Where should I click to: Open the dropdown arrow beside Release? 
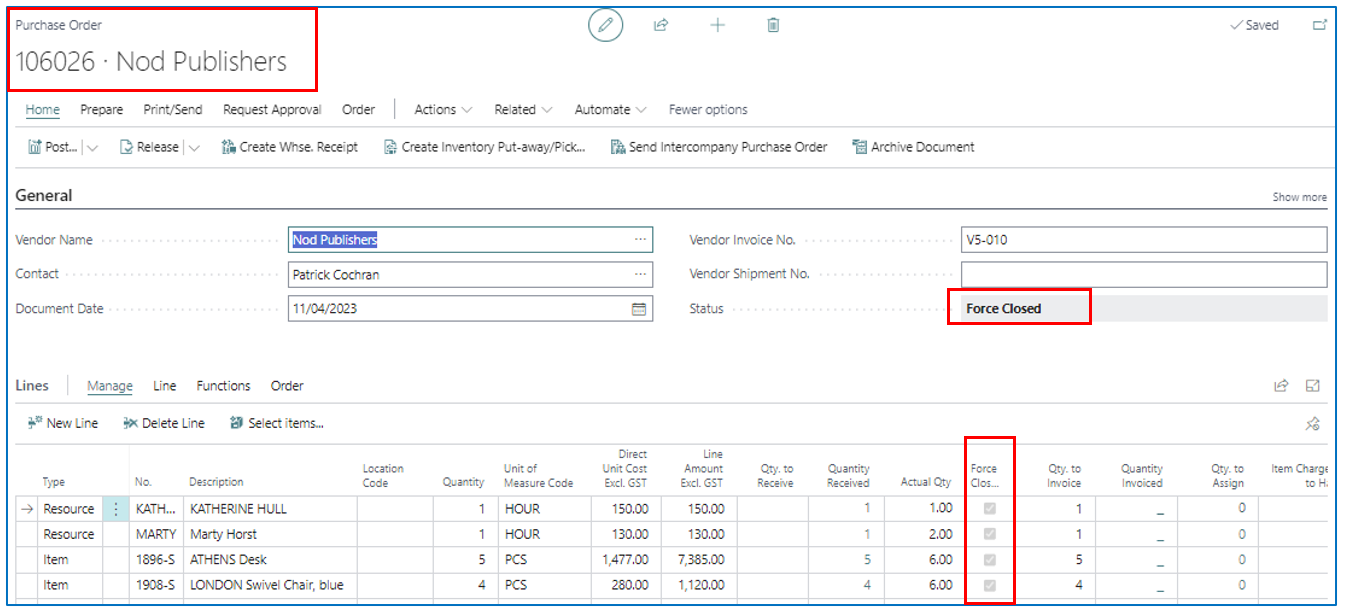click(194, 148)
